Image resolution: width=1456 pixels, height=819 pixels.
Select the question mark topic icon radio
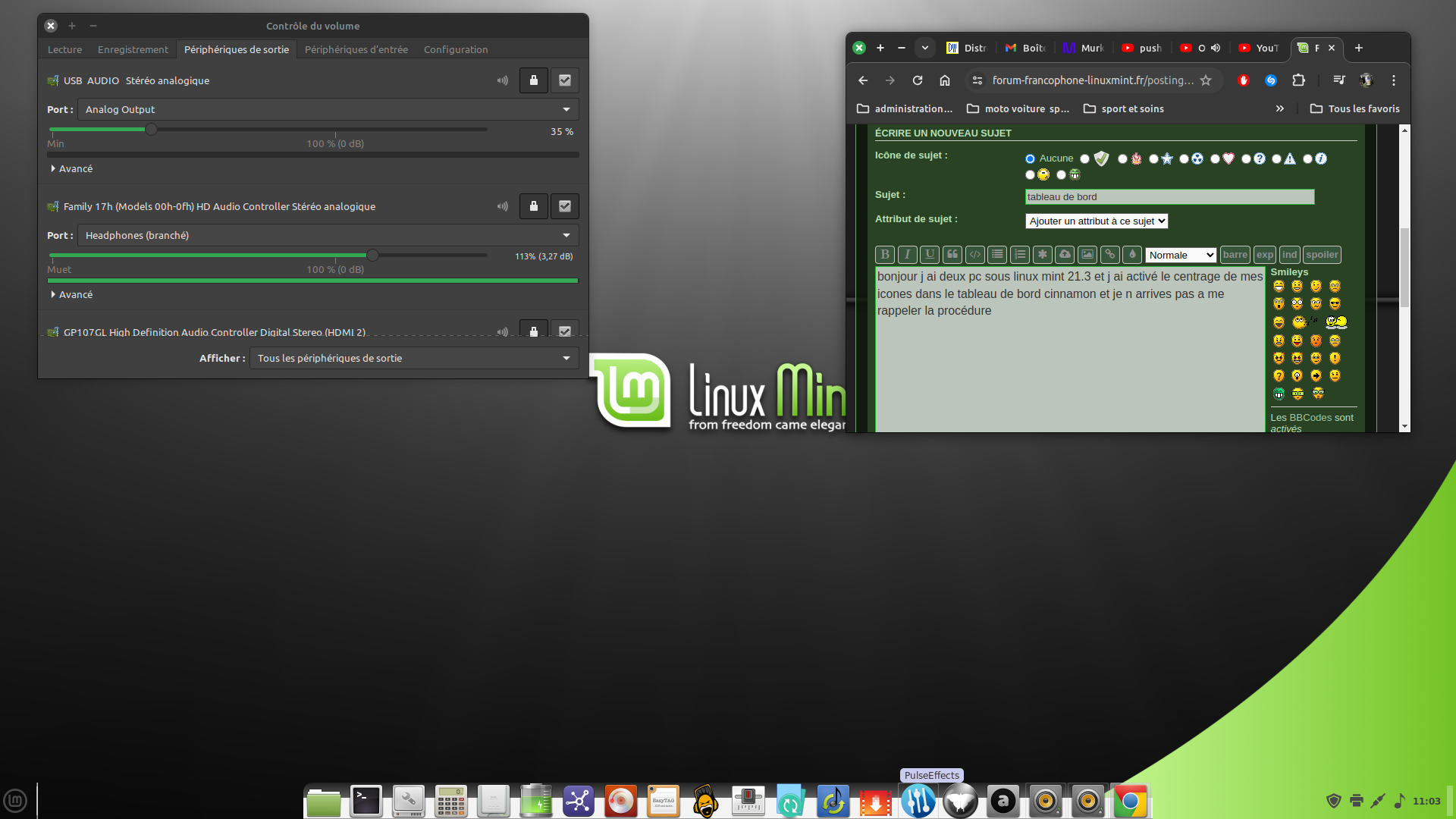click(x=1246, y=158)
